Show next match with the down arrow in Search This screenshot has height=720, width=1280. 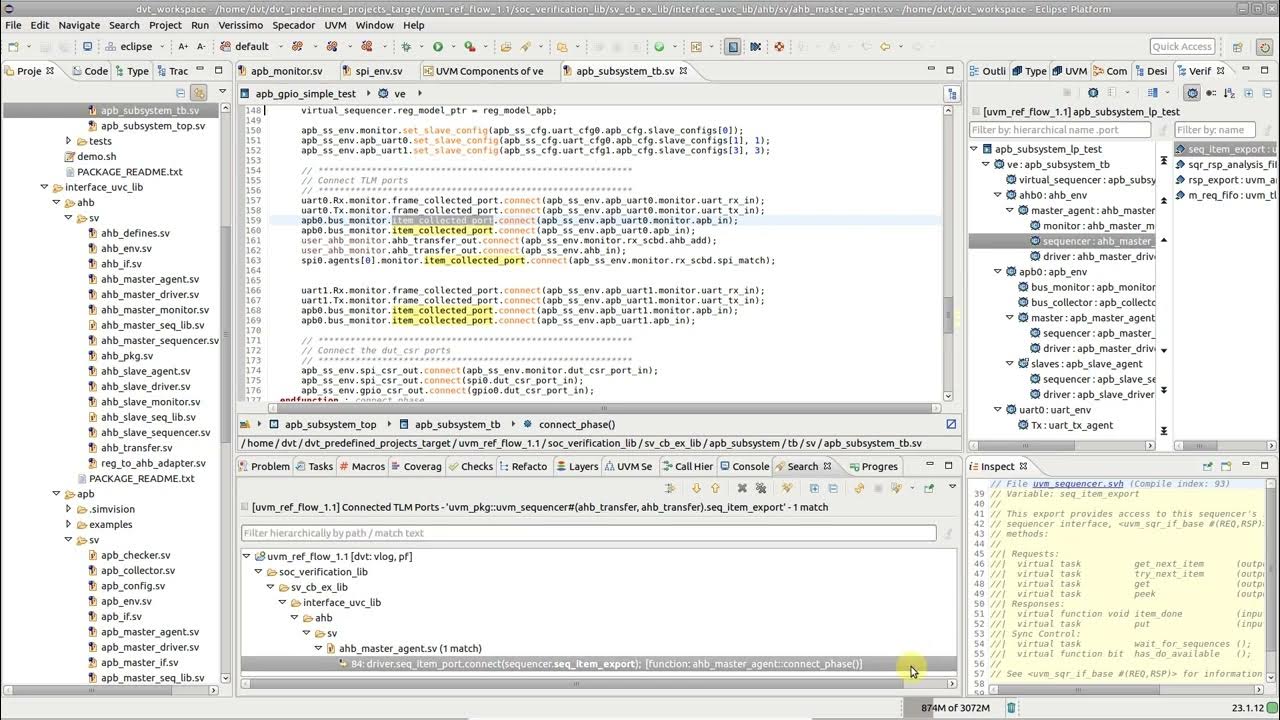click(696, 486)
